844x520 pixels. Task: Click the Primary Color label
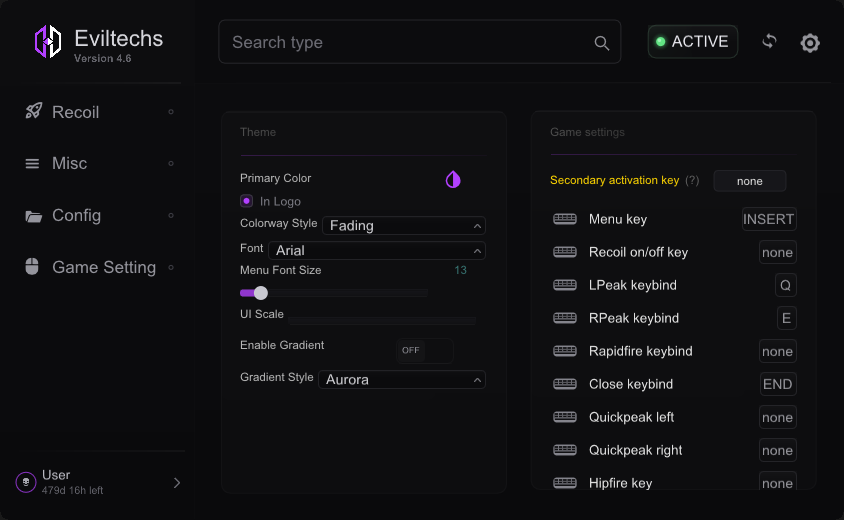pyautogui.click(x=276, y=178)
